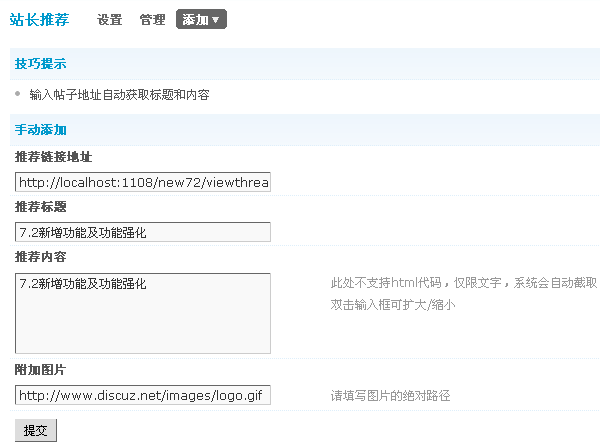Place cursor in the 推荐内容 textarea
Screen dimensions: 600x447
click(143, 313)
